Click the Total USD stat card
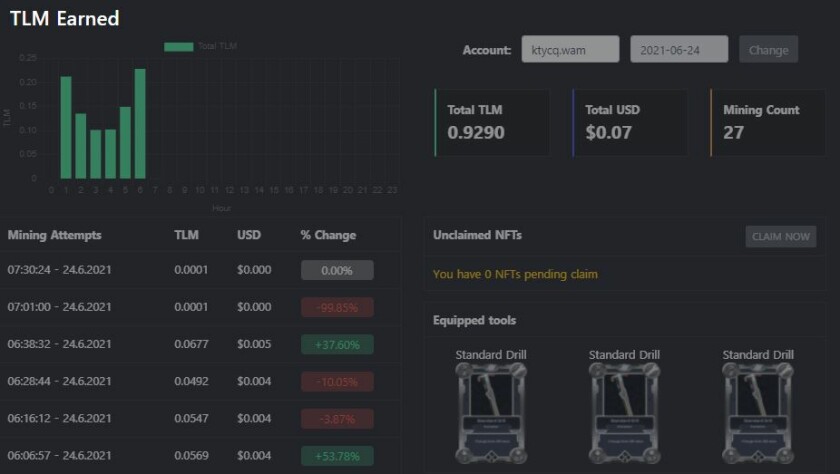The height and width of the screenshot is (474, 840). point(630,122)
